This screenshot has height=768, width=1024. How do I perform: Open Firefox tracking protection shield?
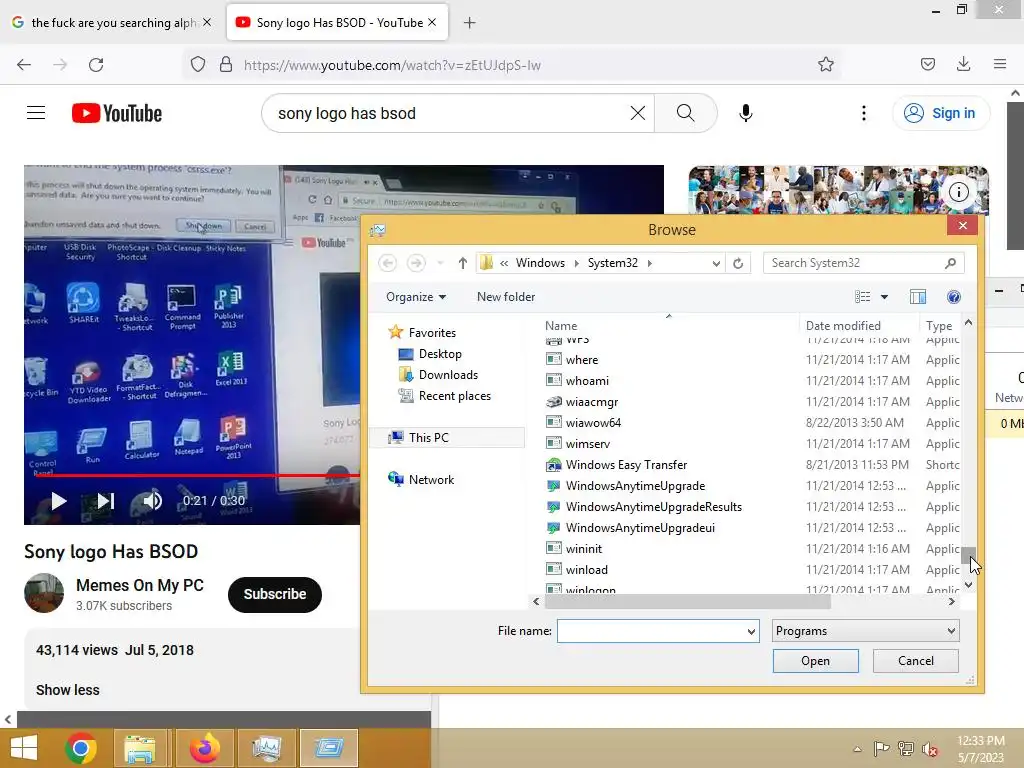click(x=198, y=65)
